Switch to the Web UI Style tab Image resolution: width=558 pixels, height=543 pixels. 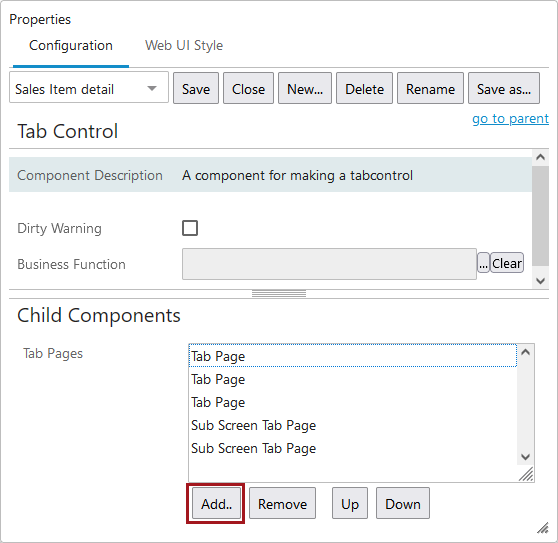click(184, 46)
